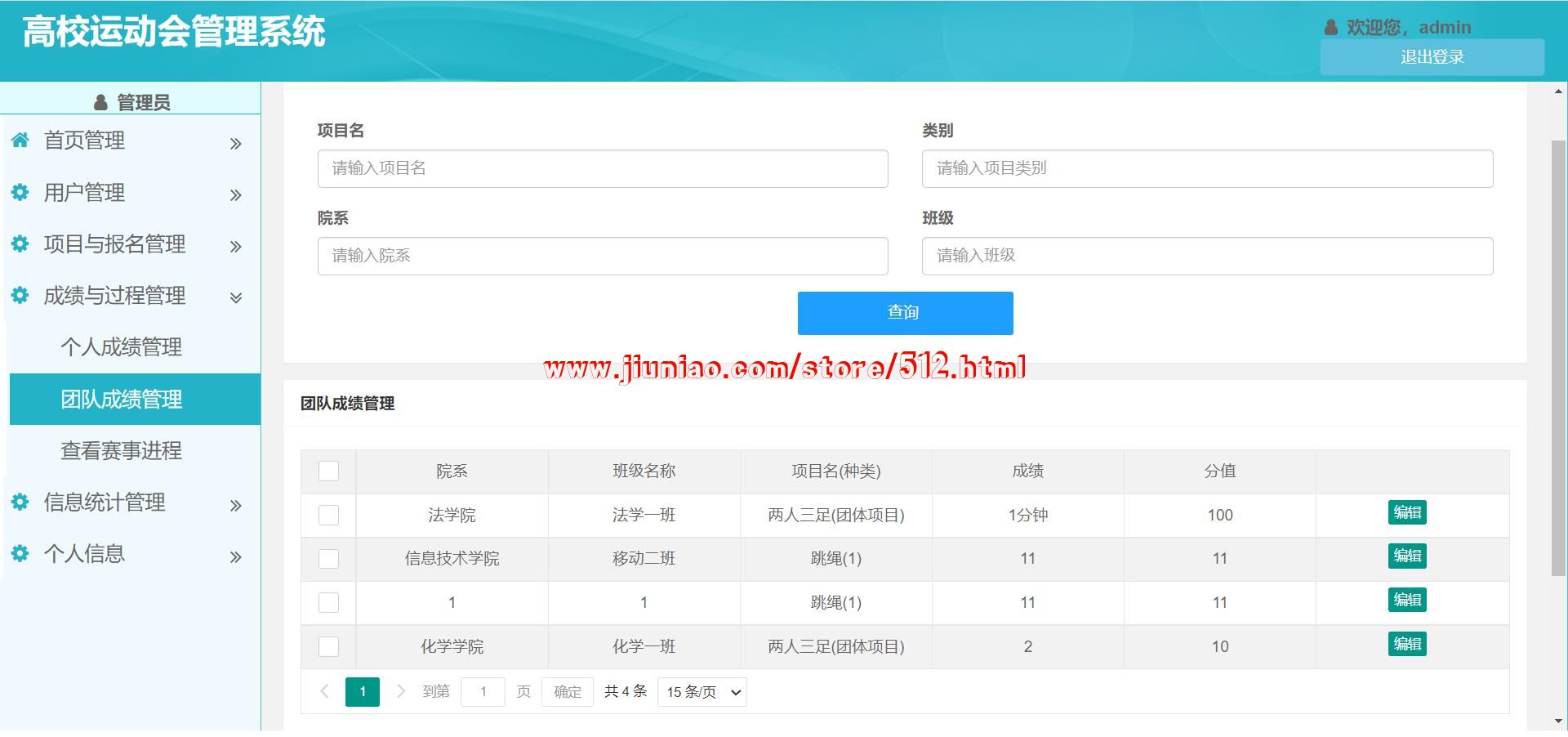The width and height of the screenshot is (1568, 737).
Task: Go to next page using right arrow
Action: [x=400, y=691]
